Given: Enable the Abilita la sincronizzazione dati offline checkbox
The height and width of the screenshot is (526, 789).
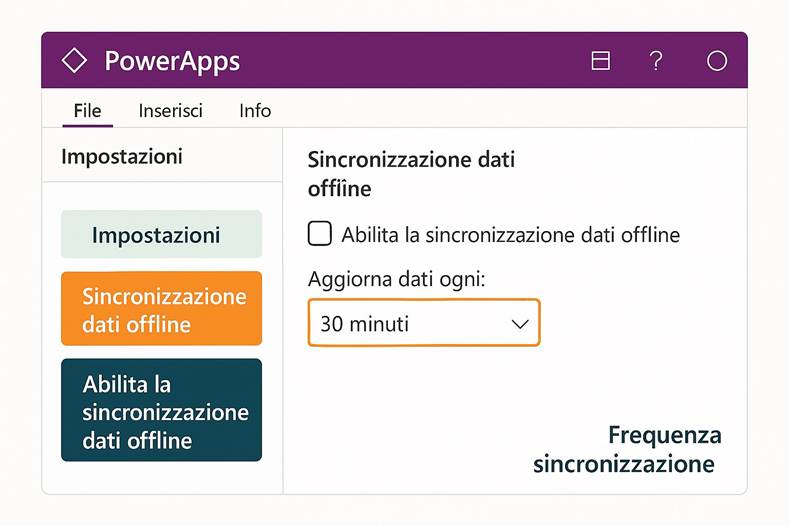Looking at the screenshot, I should [320, 234].
